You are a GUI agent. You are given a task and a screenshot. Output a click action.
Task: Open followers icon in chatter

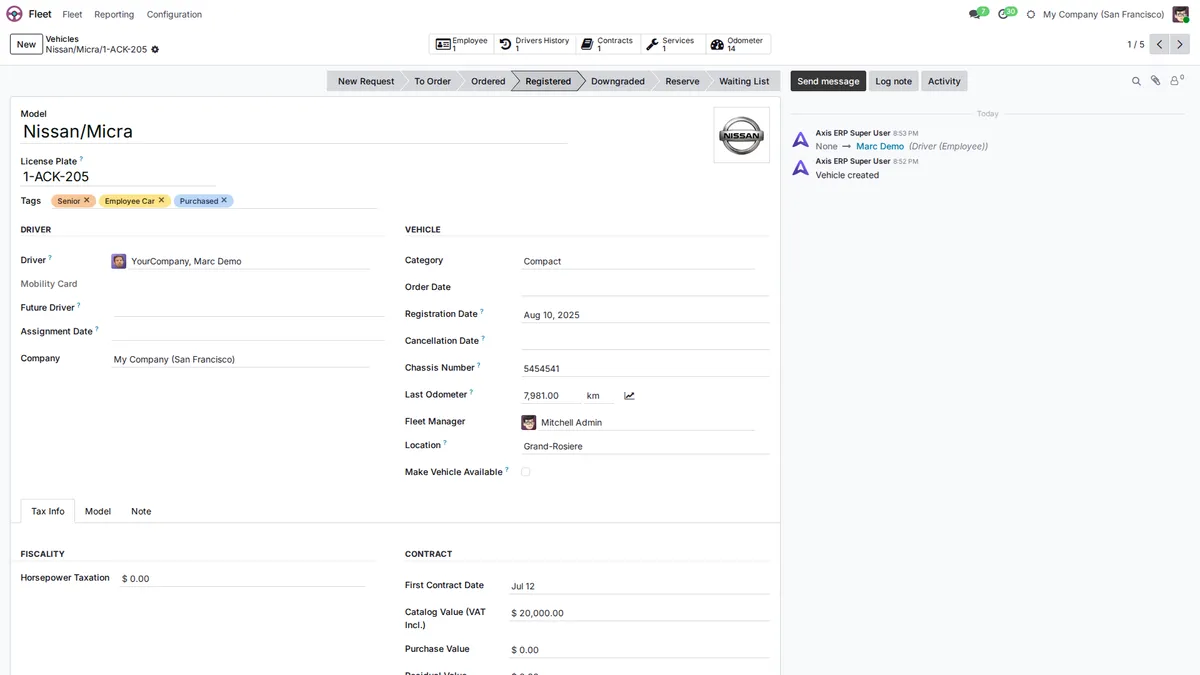[x=1176, y=81]
